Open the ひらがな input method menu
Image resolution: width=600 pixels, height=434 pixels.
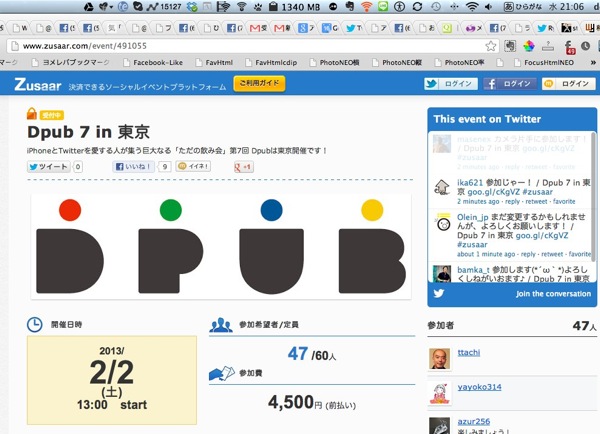[x=523, y=7]
